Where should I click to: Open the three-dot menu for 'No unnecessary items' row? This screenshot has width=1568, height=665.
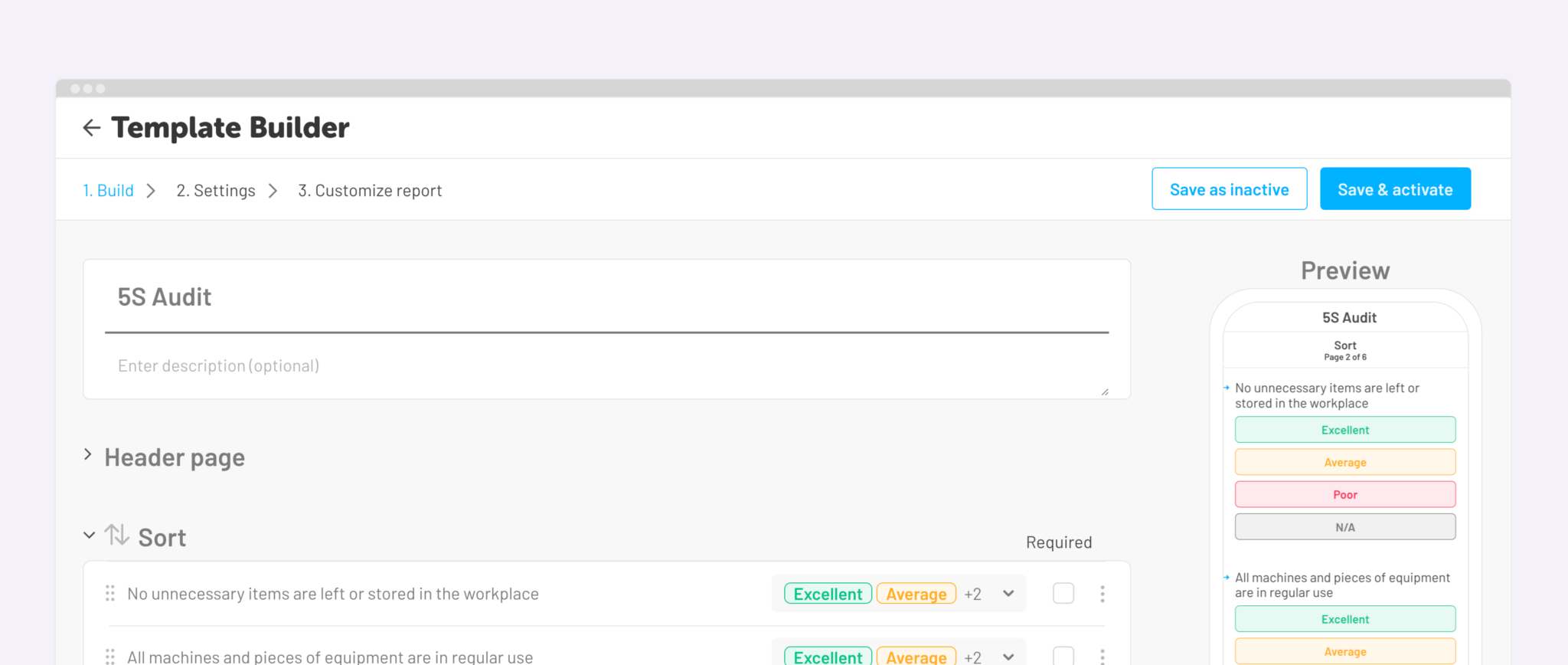tap(1102, 594)
